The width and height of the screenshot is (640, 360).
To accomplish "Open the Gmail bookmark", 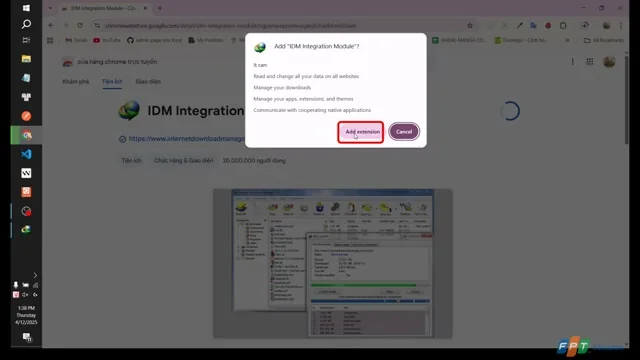I will pyautogui.click(x=76, y=40).
